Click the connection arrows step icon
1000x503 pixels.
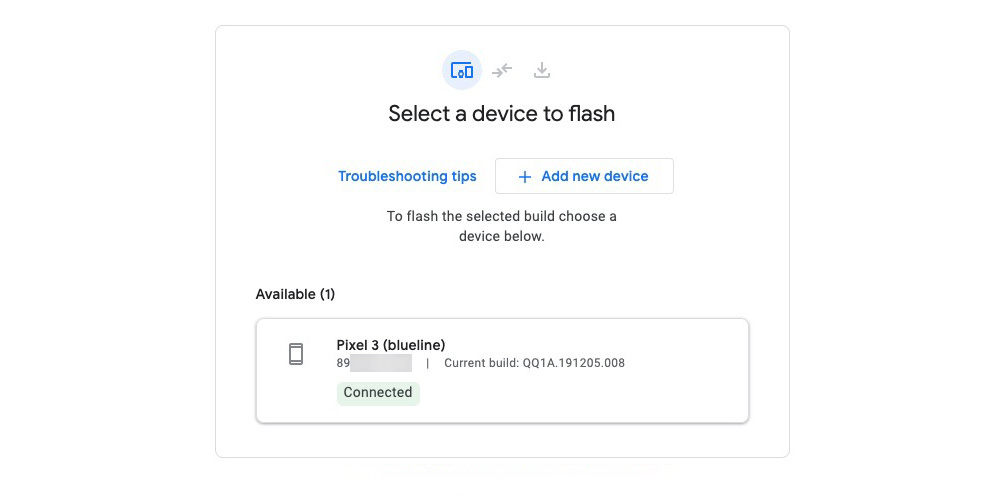[x=502, y=70]
